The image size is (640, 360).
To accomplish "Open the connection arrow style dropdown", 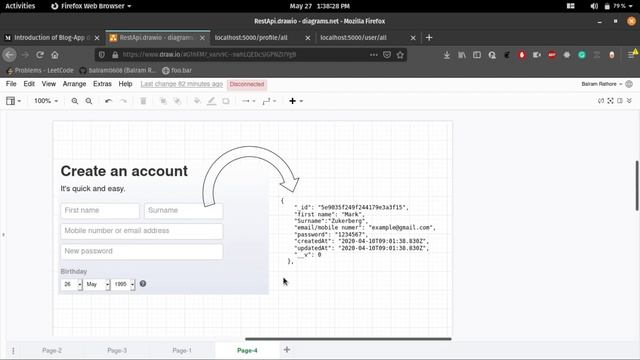I will tap(248, 101).
